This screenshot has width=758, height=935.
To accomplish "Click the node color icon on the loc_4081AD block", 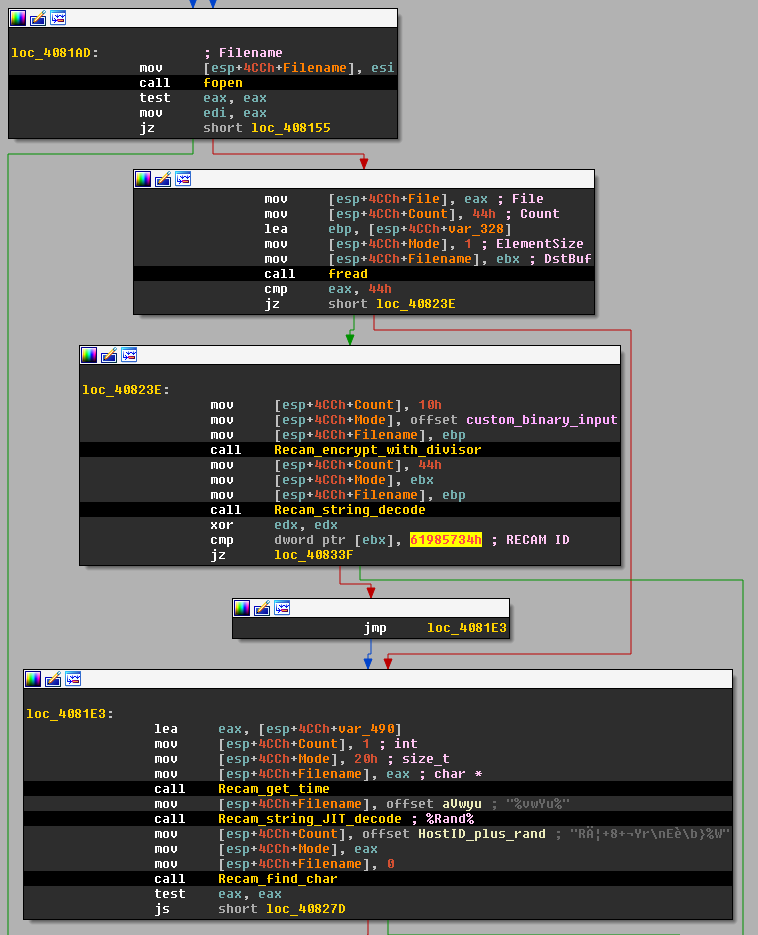I will [x=19, y=18].
